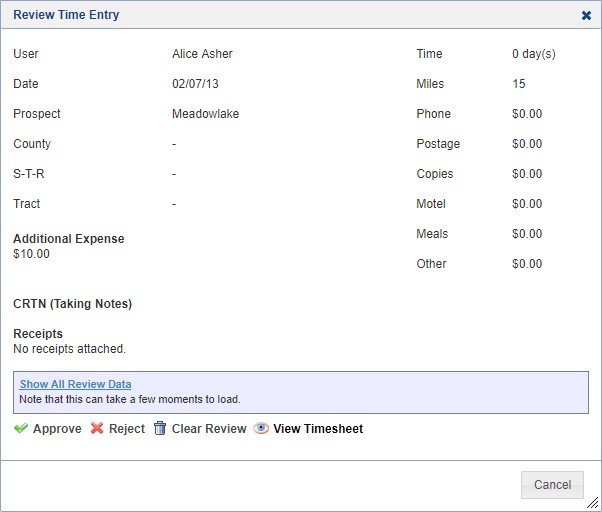This screenshot has width=602, height=512.
Task: Click the No receipts attached message
Action: pos(69,348)
